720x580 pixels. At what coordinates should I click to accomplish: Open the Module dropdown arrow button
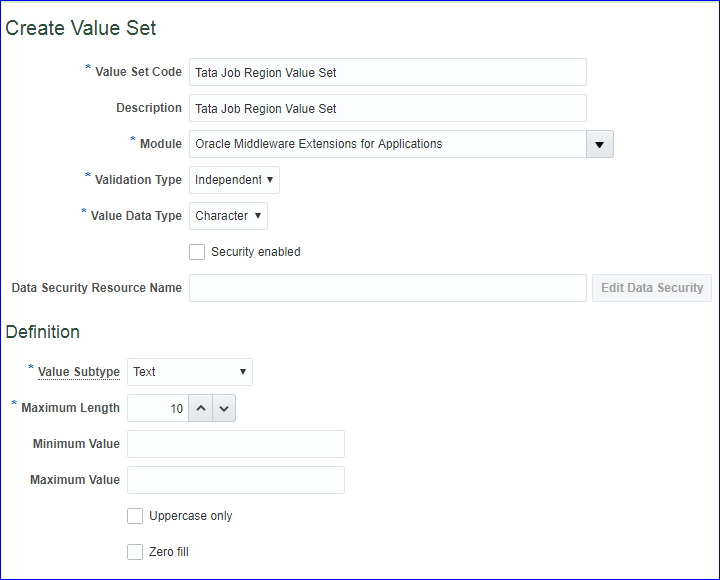pyautogui.click(x=599, y=144)
